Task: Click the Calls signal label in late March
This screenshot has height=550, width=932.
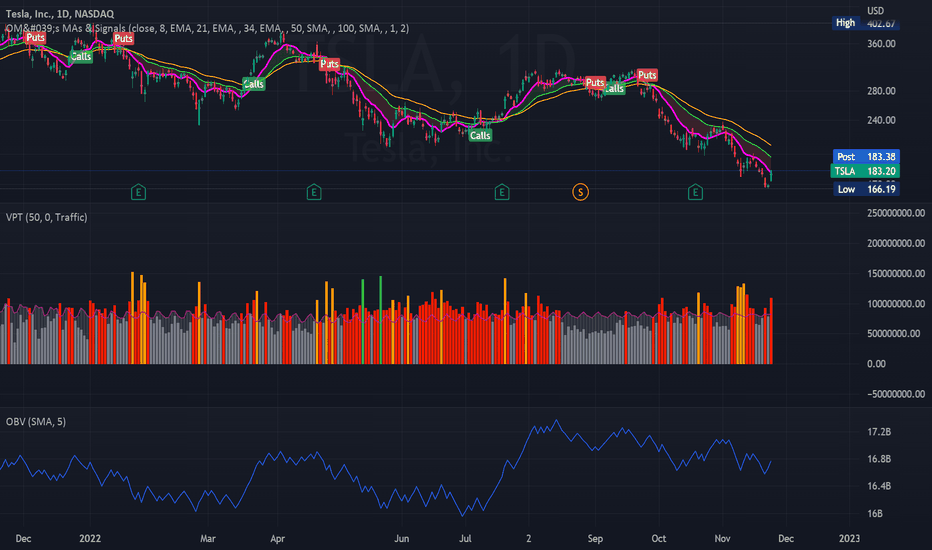Action: (x=253, y=84)
